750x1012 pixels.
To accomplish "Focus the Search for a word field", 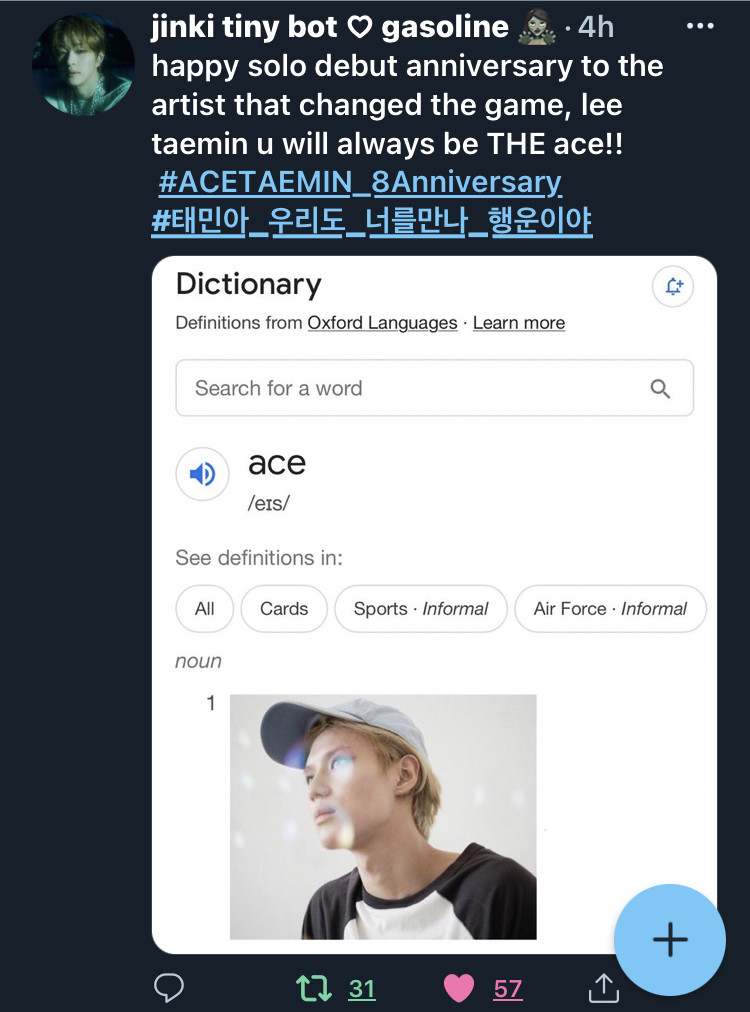I will 434,388.
